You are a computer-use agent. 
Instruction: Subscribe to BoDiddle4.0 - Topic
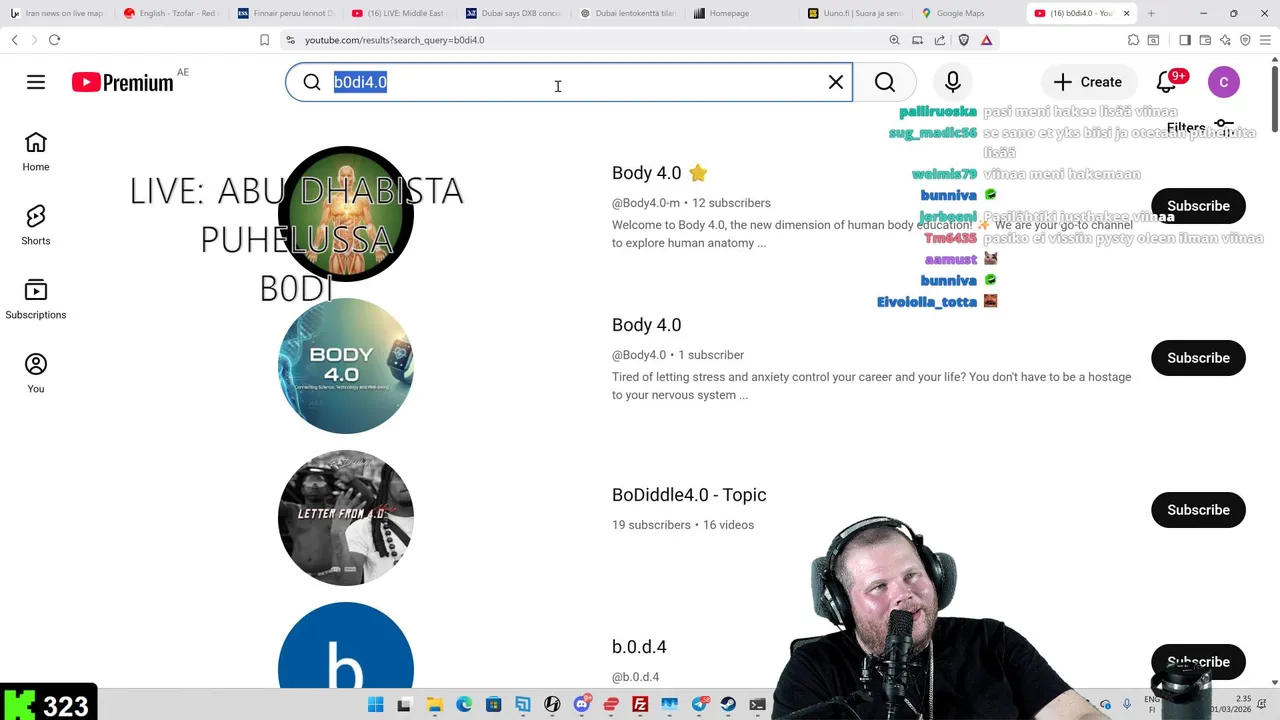point(1198,510)
